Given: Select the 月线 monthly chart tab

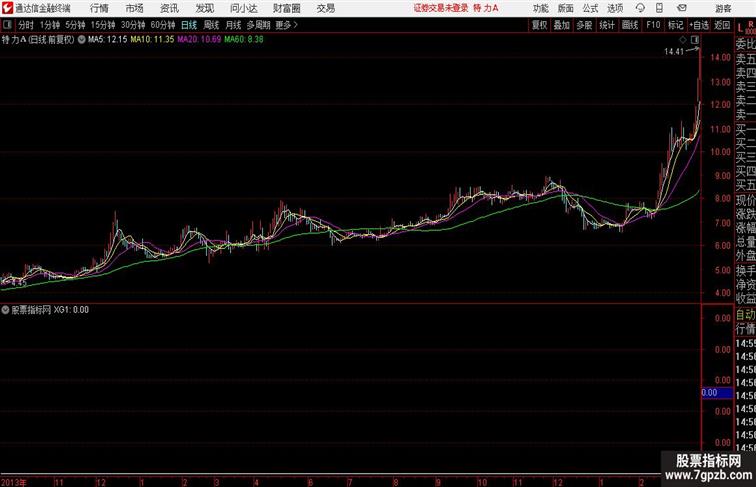Looking at the screenshot, I should (233, 25).
